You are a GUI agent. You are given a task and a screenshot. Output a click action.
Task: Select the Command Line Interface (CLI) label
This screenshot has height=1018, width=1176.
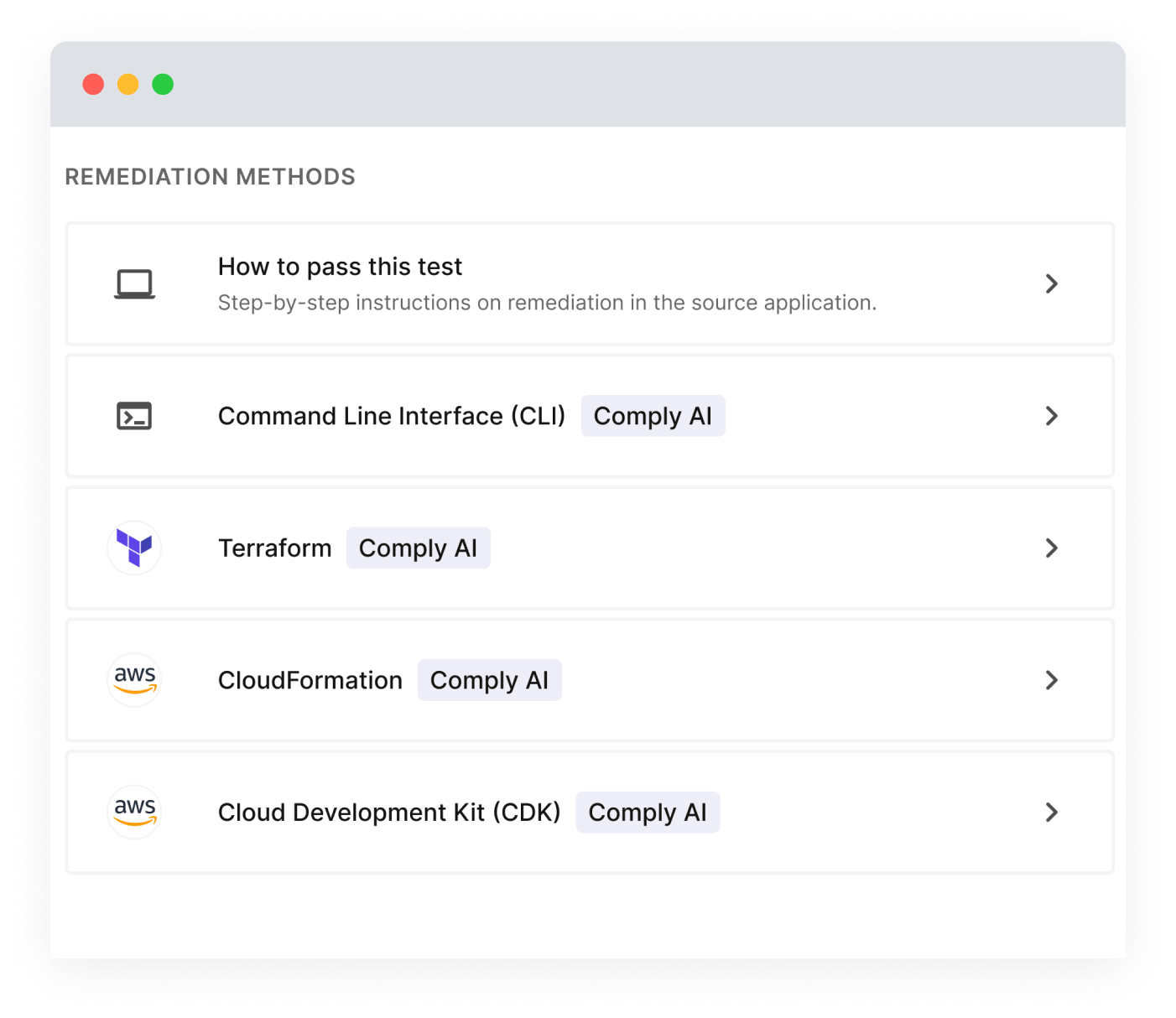click(x=392, y=416)
